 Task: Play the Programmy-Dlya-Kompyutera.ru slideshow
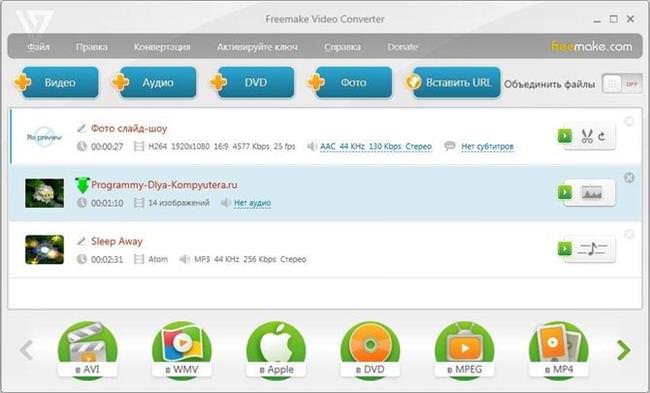tap(565, 192)
